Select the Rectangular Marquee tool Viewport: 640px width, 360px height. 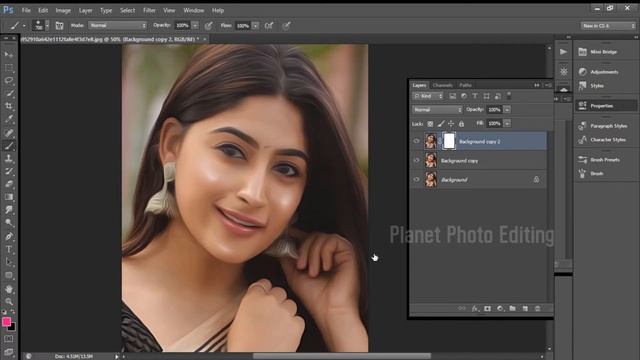[9, 67]
